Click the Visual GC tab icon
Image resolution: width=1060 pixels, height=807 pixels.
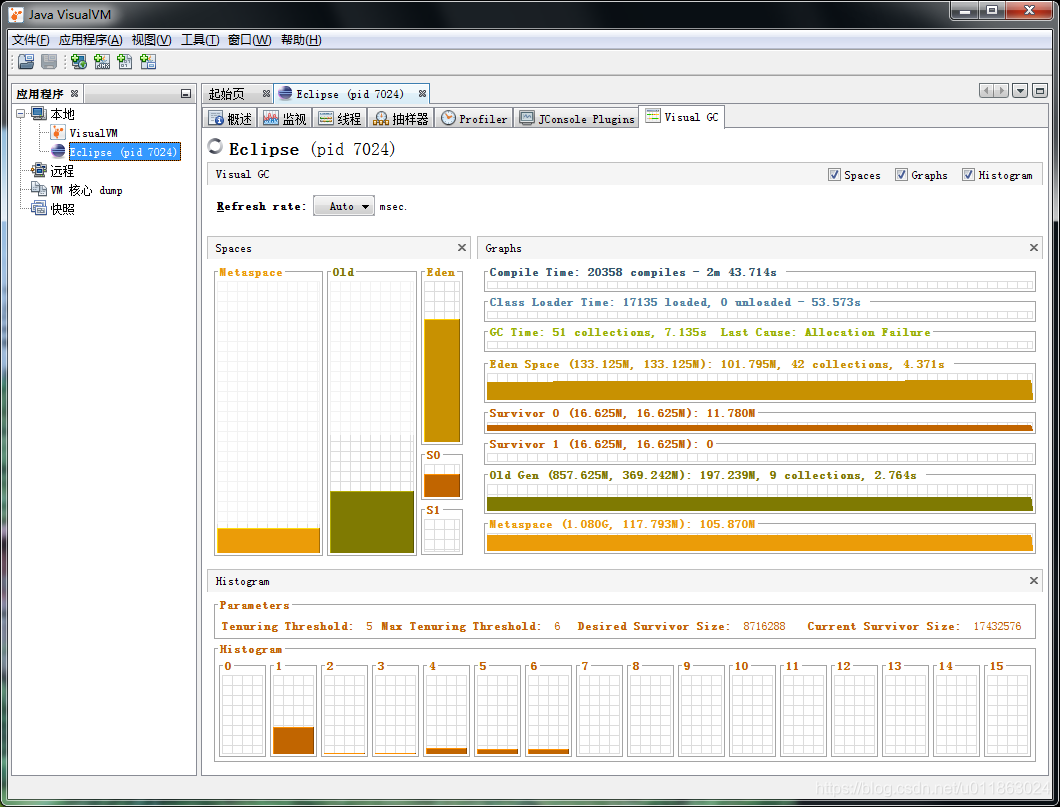coord(653,116)
